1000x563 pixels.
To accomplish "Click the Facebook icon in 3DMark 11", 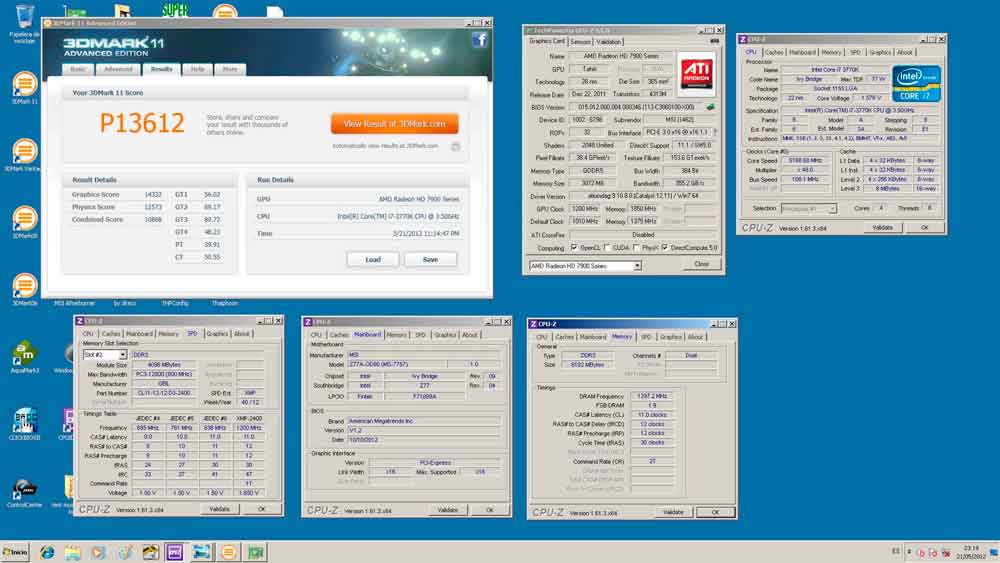I will 480,40.
